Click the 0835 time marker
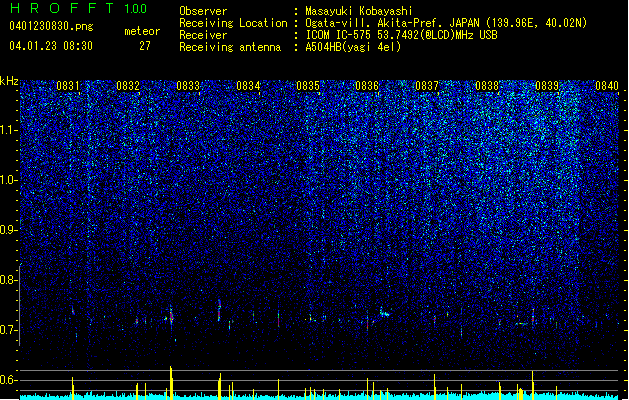 click(308, 86)
